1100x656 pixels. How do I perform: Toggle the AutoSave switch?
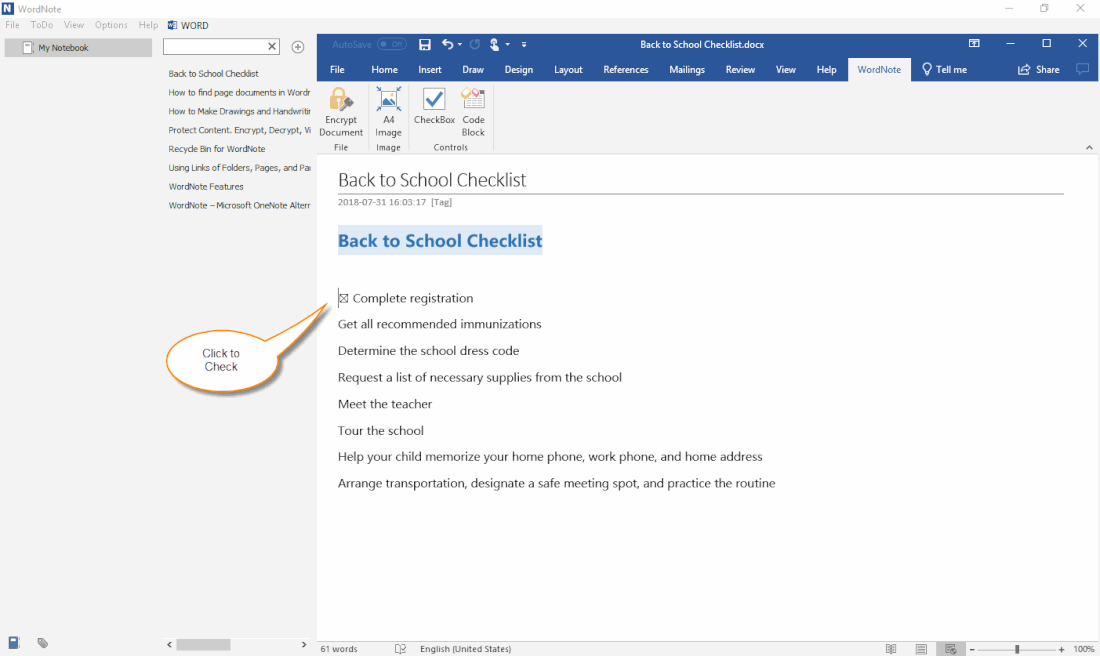click(392, 44)
